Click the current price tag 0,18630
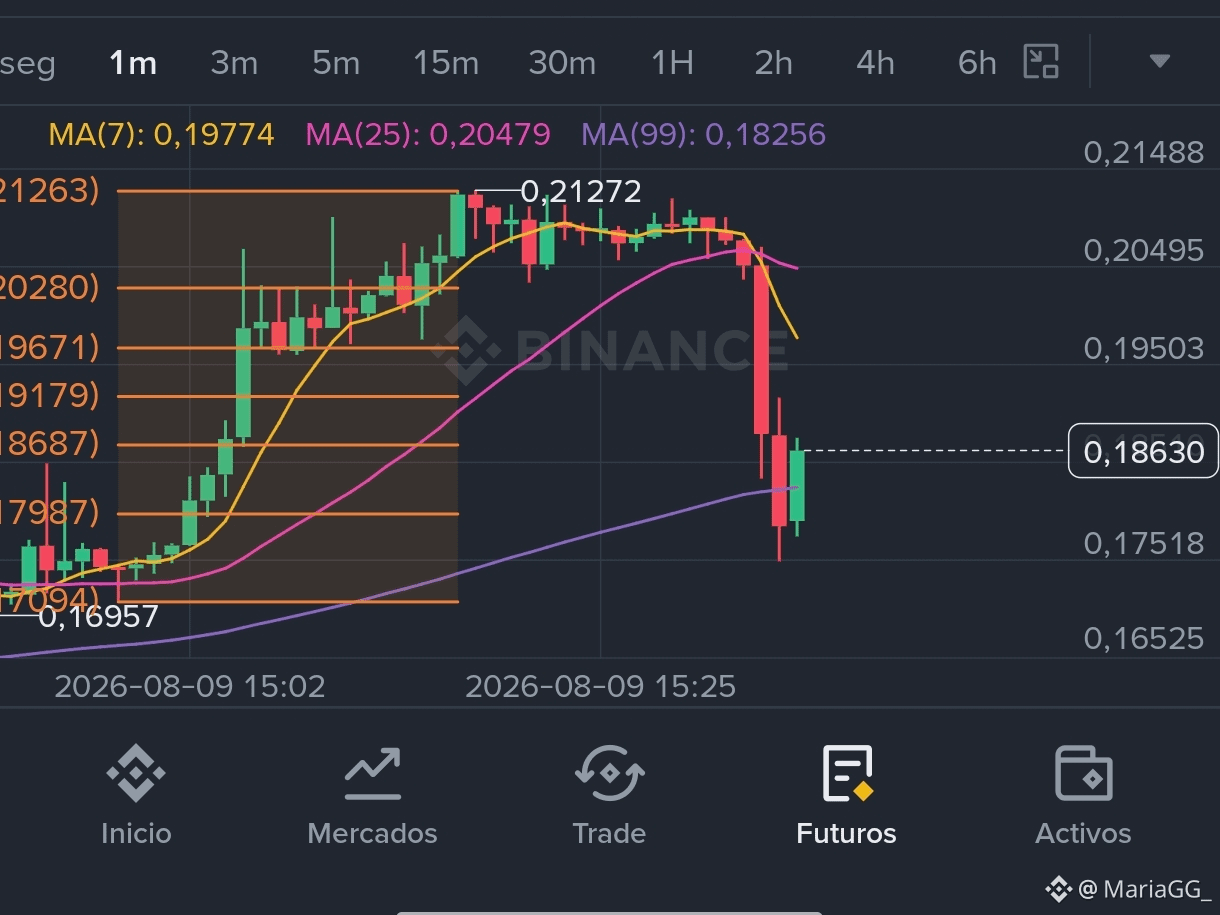Screen dimensions: 1220x915 (1144, 451)
